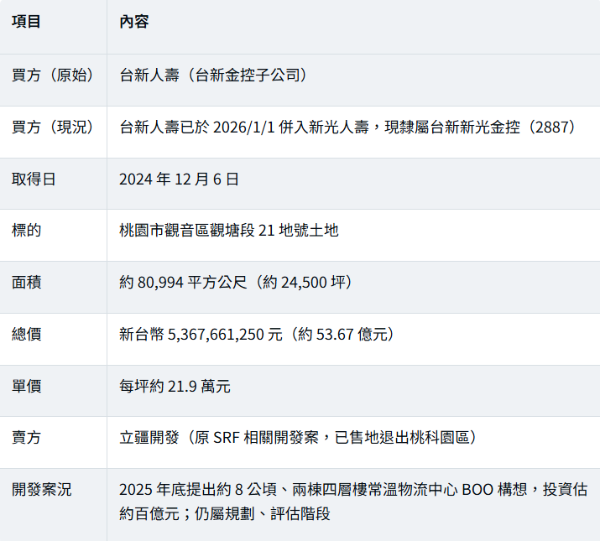Screen dimensions: 600x541
Task: Select the 取得日 row label
Action: click(34, 179)
